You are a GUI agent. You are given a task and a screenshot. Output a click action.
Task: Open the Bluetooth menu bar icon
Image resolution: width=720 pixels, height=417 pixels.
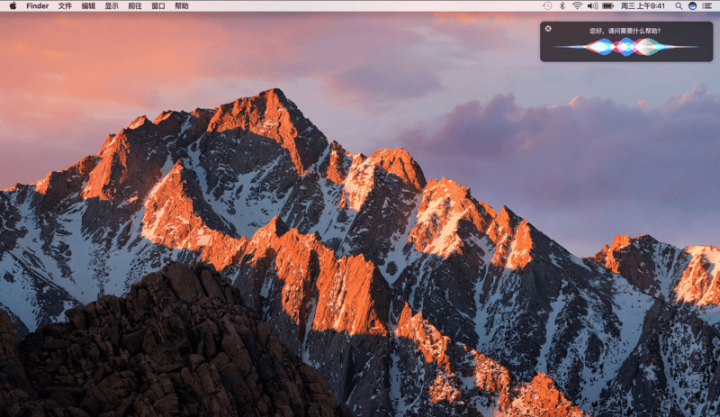[562, 6]
